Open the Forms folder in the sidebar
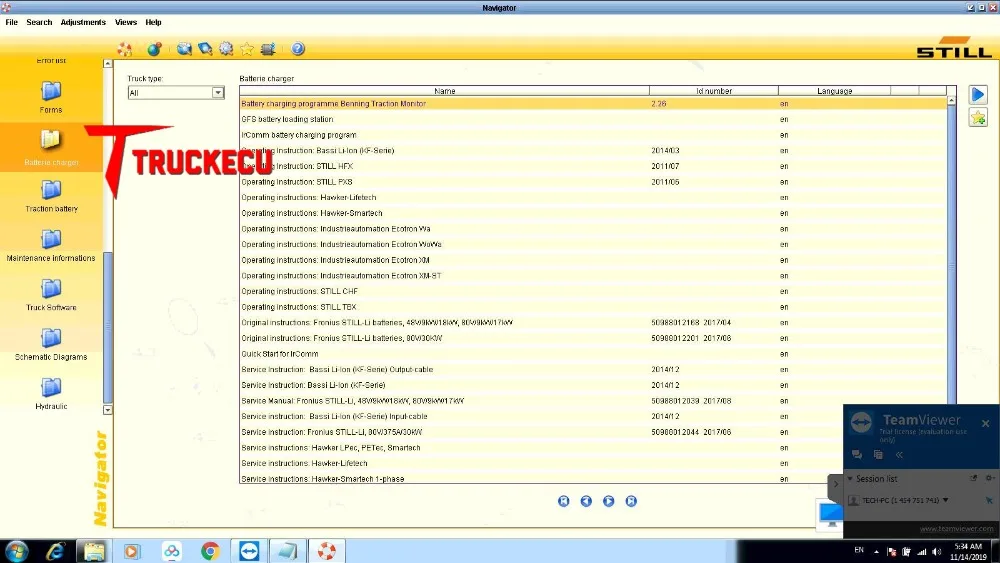 [x=51, y=97]
